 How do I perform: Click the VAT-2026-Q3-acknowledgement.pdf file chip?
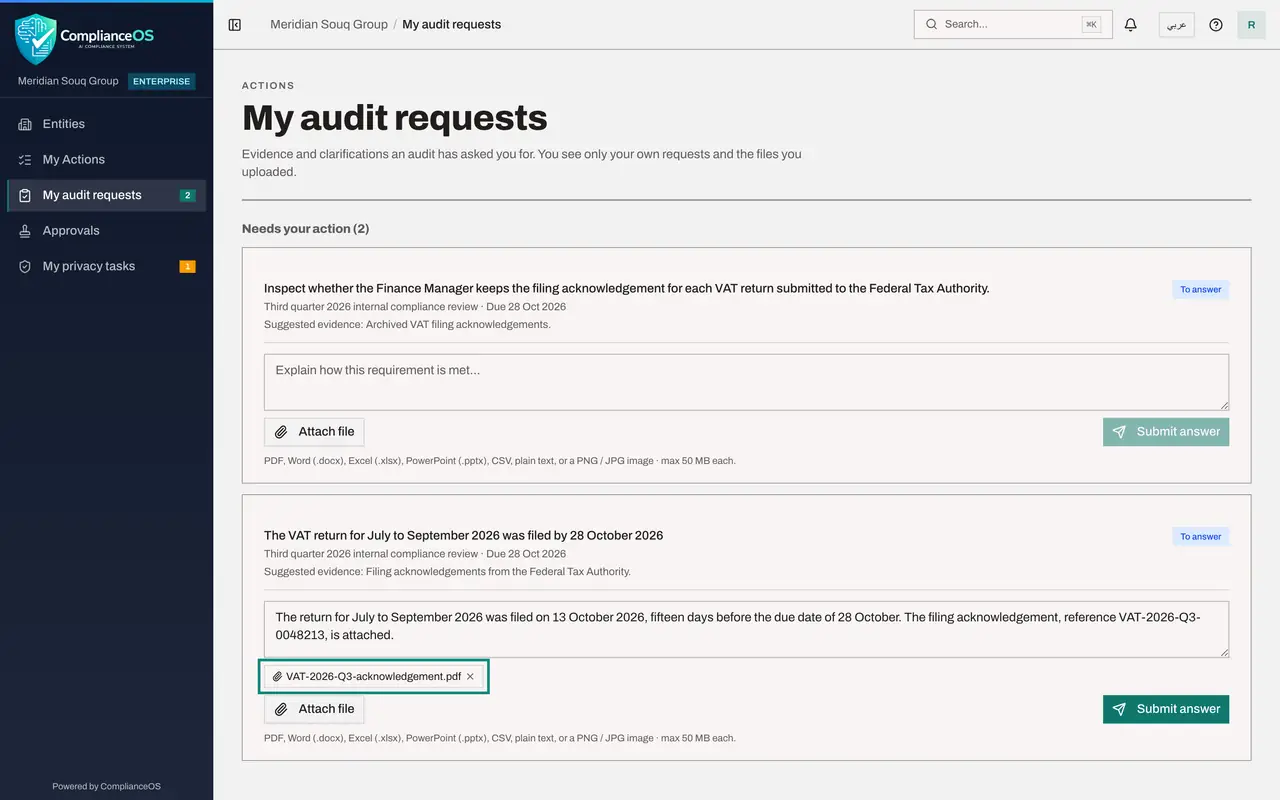click(x=374, y=677)
